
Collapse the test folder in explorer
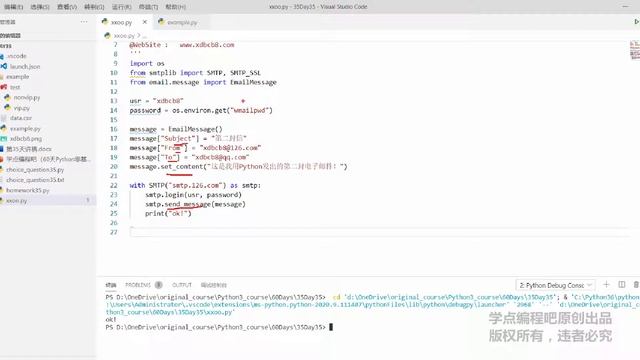(15, 87)
